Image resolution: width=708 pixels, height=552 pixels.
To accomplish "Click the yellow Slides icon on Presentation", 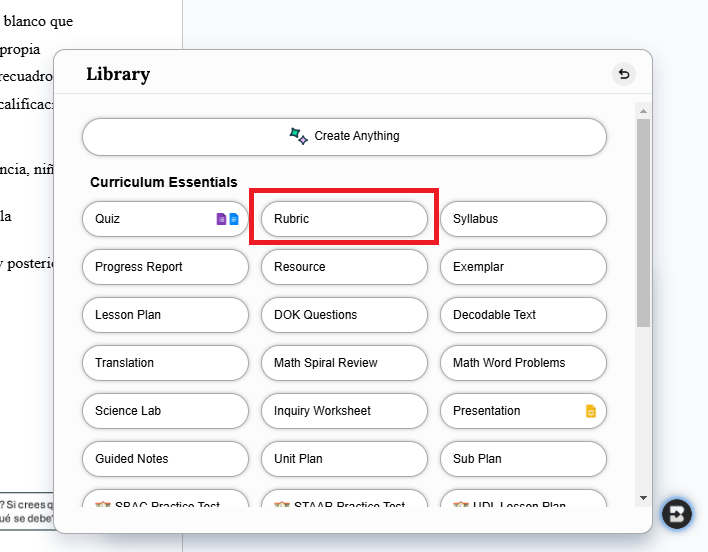I will (x=591, y=411).
